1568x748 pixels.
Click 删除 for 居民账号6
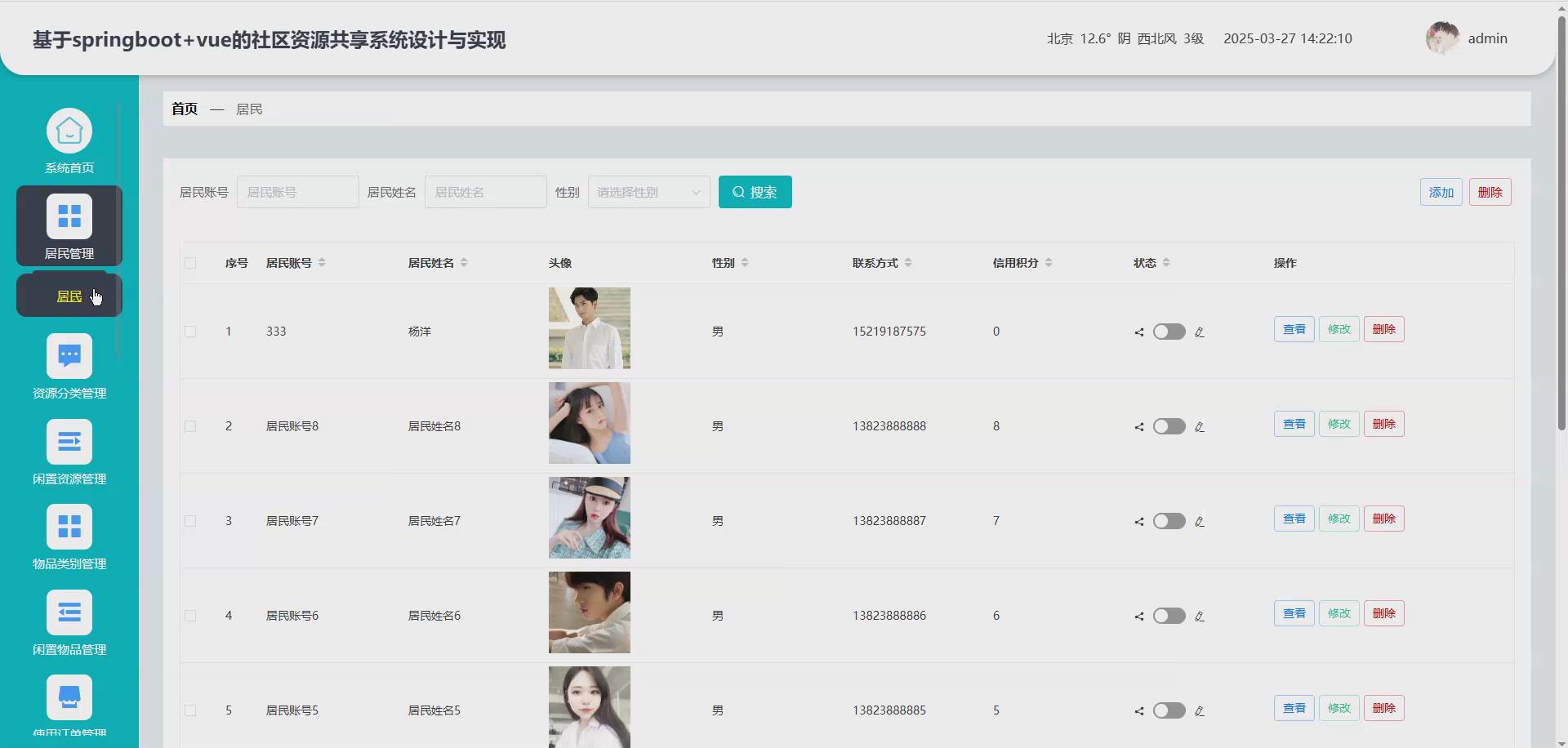point(1384,613)
